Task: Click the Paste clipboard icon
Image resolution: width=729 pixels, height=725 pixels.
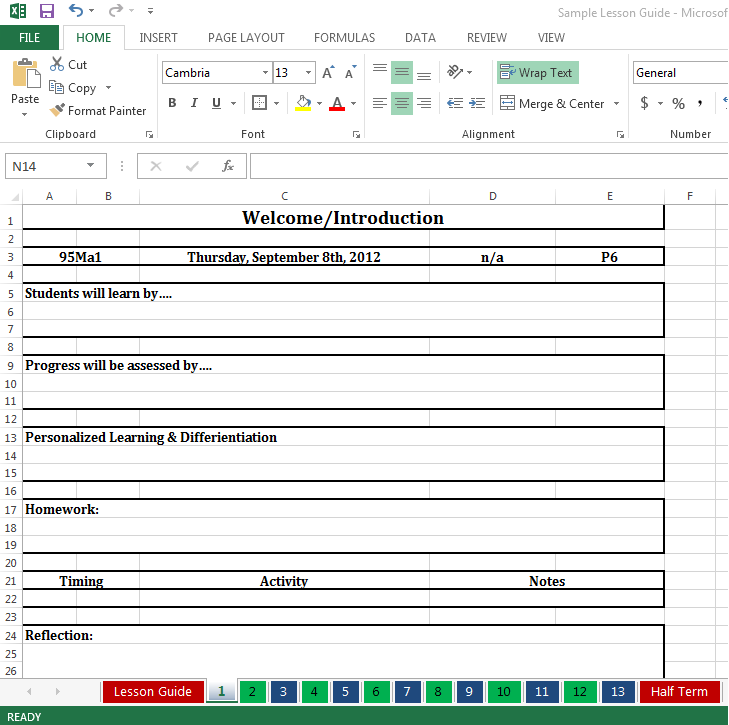Action: 26,73
